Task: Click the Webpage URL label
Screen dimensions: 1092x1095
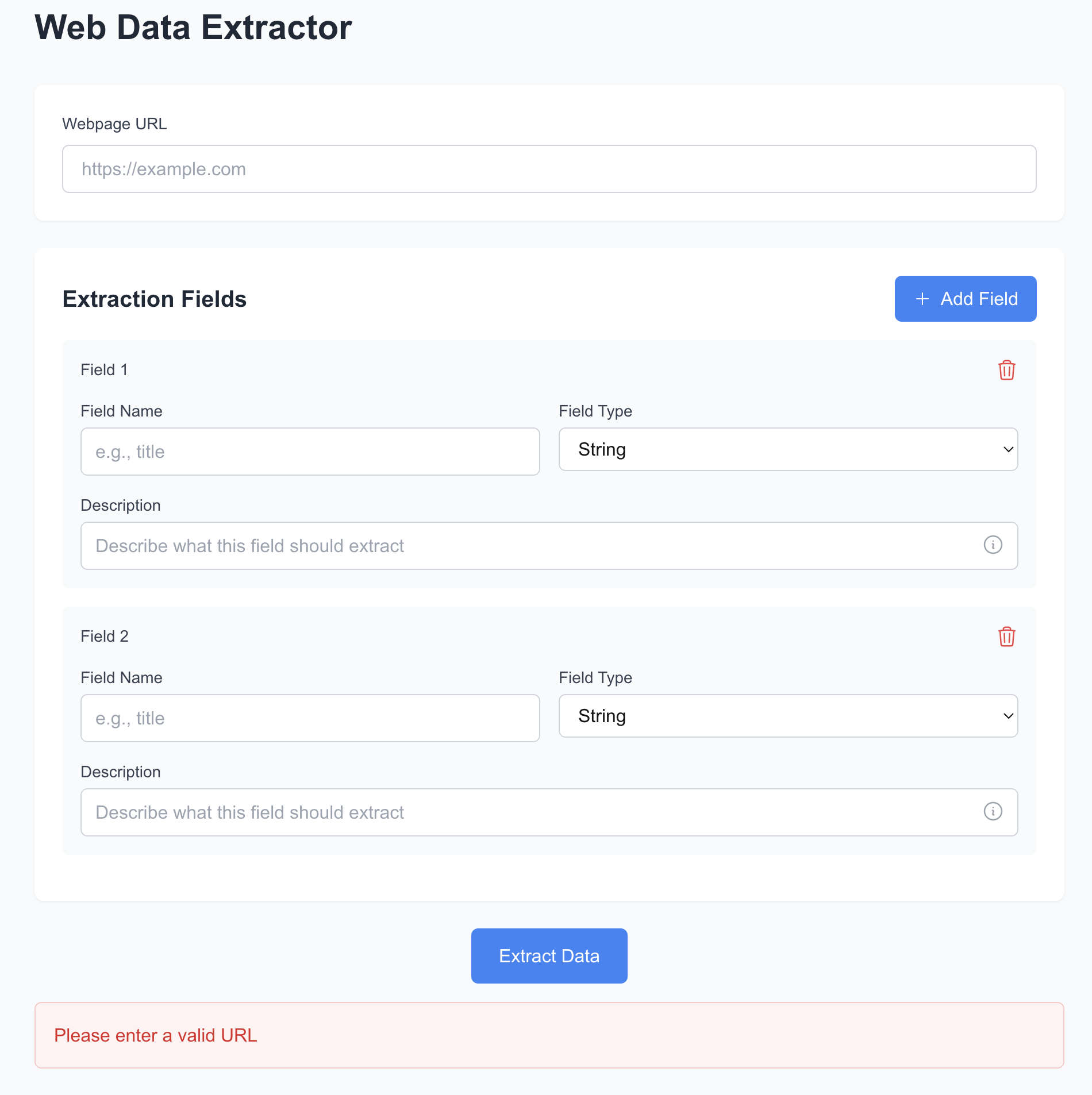Action: pos(114,124)
